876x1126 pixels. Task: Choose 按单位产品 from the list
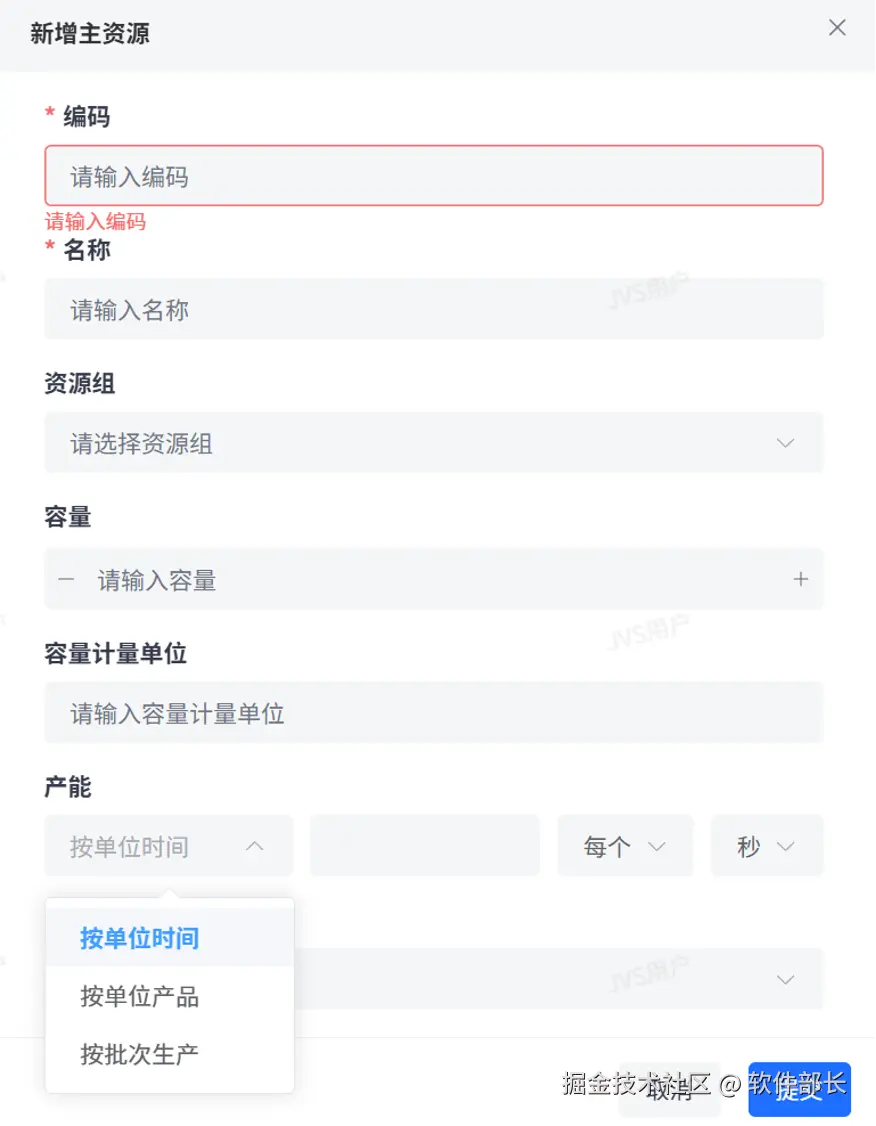[x=140, y=996]
